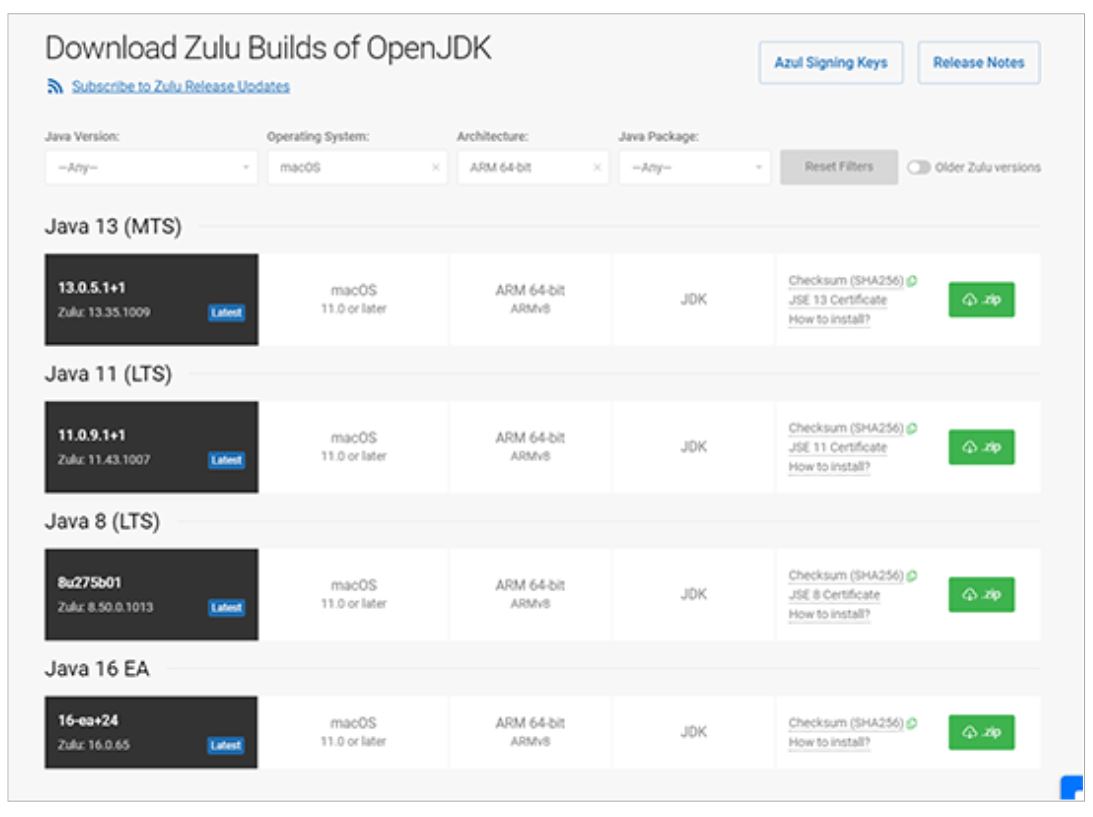
Task: Download the Java 8 .zip package
Action: click(x=981, y=594)
